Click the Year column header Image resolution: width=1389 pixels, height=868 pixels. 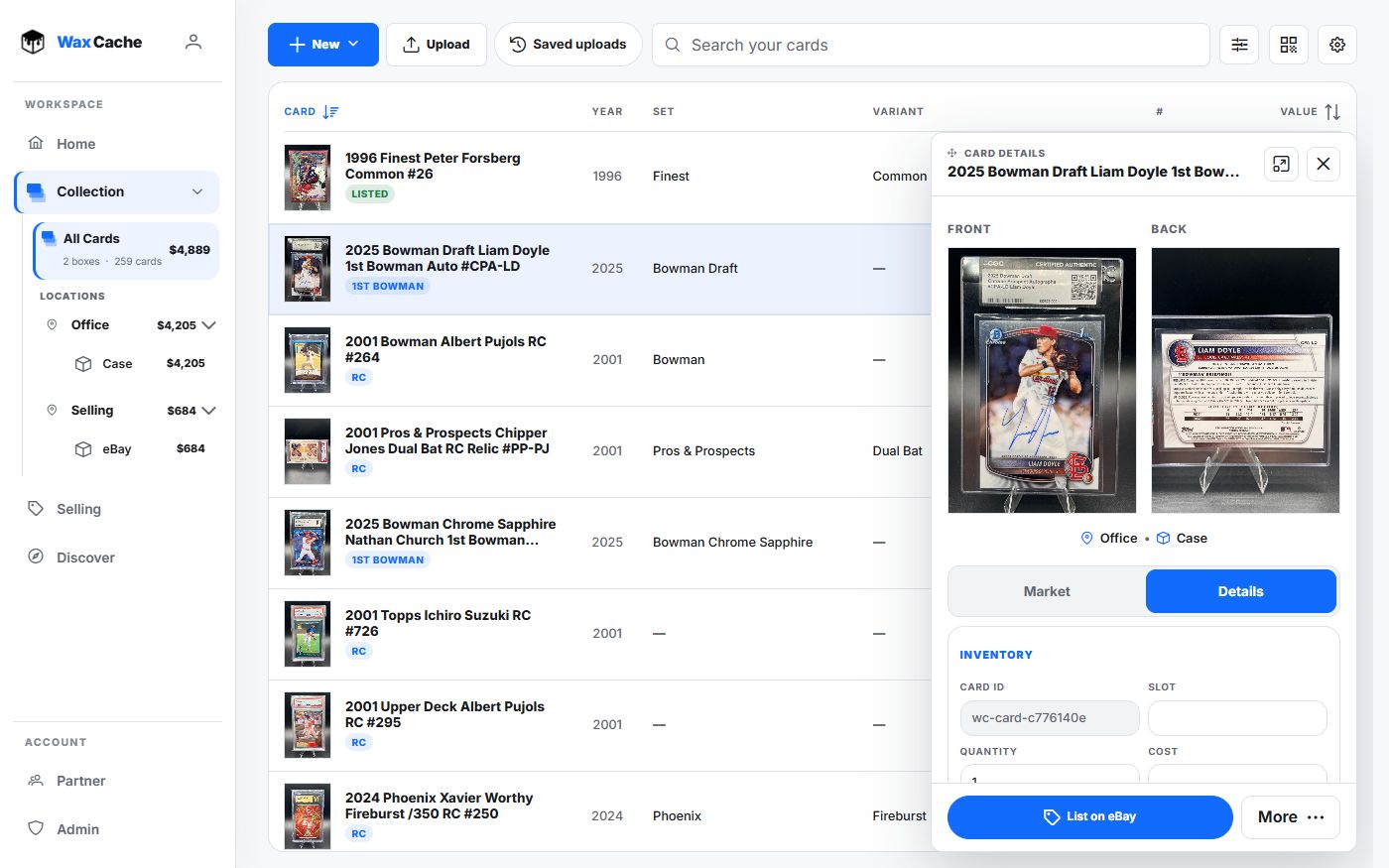pos(607,112)
